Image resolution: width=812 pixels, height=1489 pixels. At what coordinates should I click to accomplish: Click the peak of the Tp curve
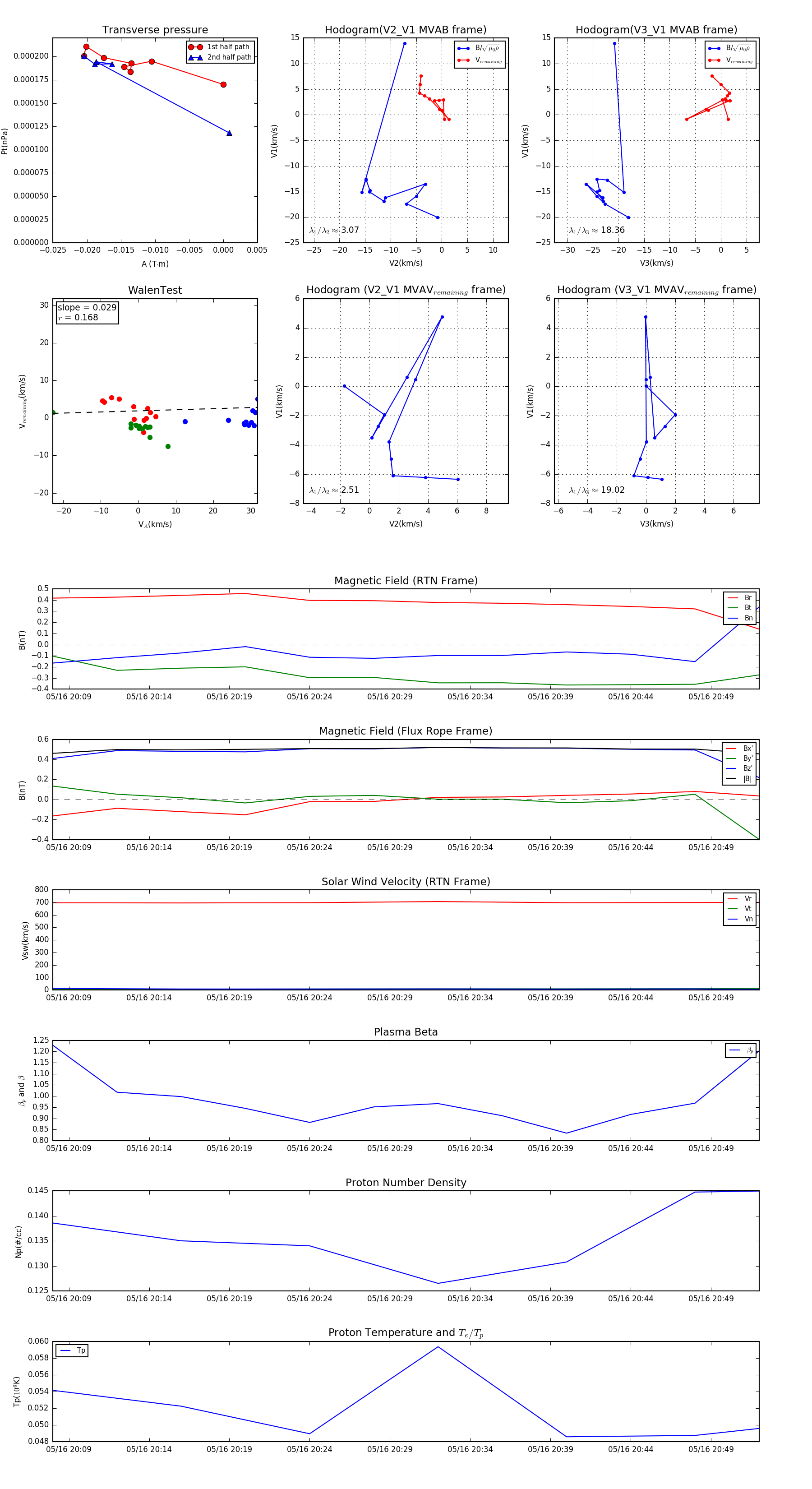pyautogui.click(x=438, y=1347)
